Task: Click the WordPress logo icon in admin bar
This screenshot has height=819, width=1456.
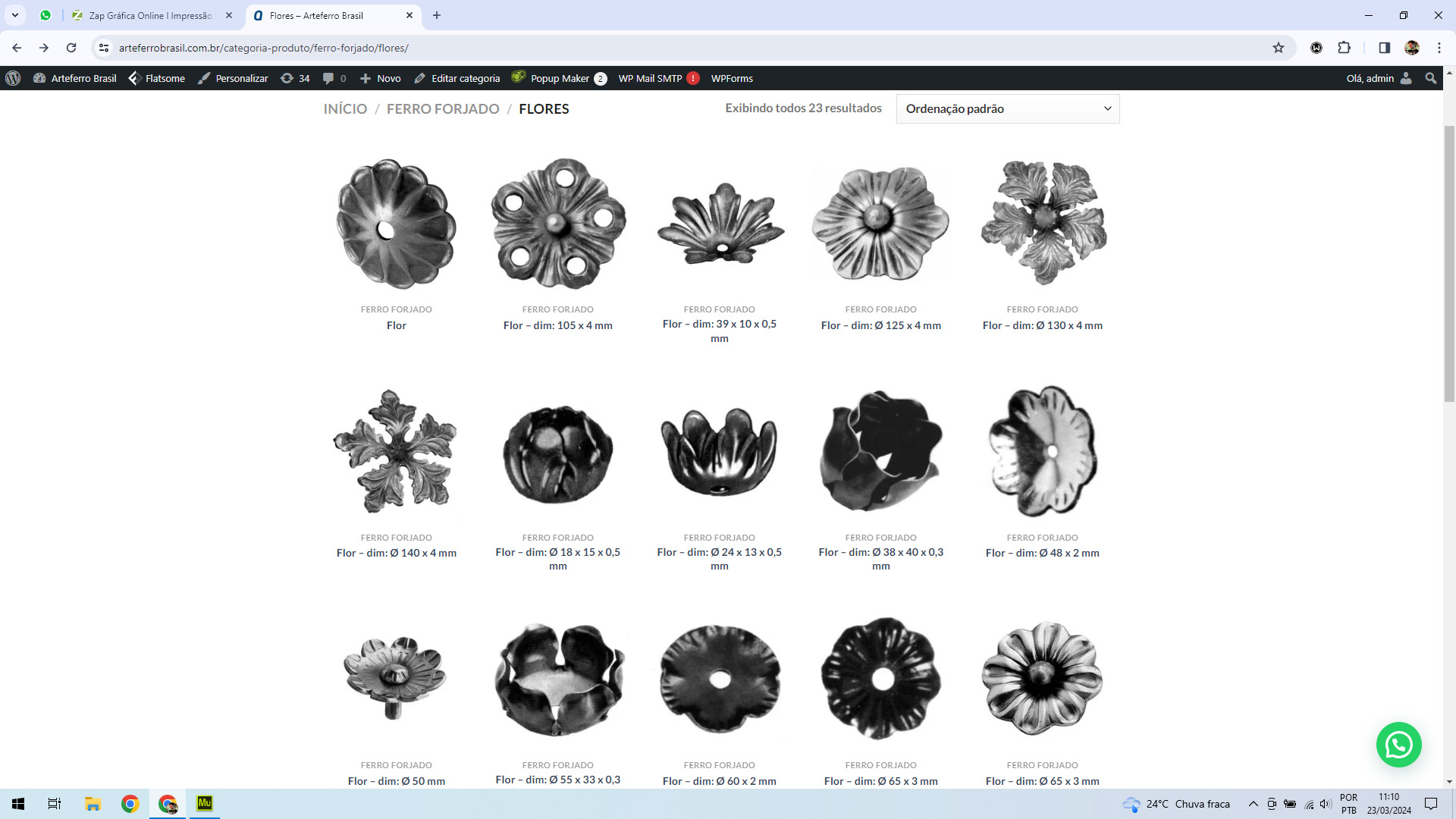Action: tap(13, 78)
